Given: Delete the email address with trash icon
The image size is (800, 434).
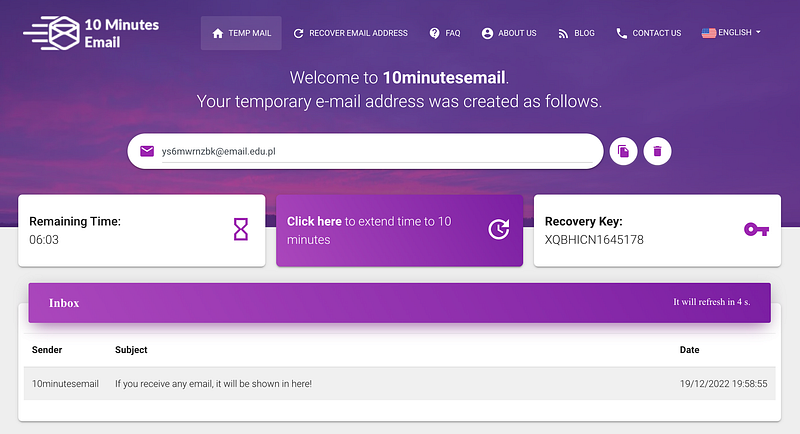Looking at the screenshot, I should [x=657, y=151].
